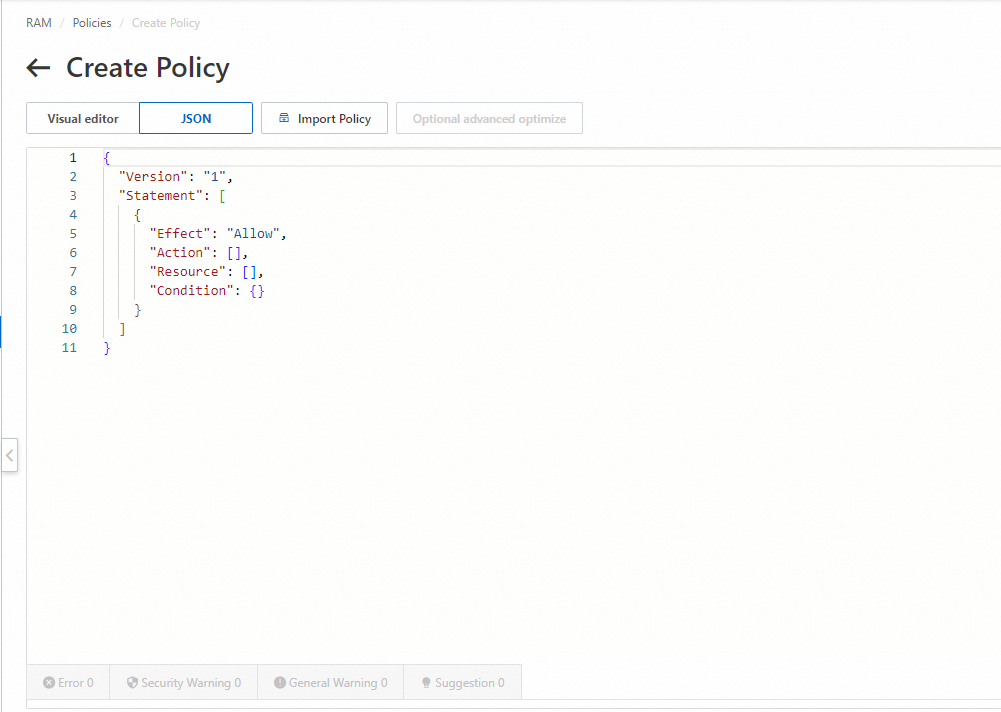Click the current Create Policy breadcrumb text

(x=166, y=23)
